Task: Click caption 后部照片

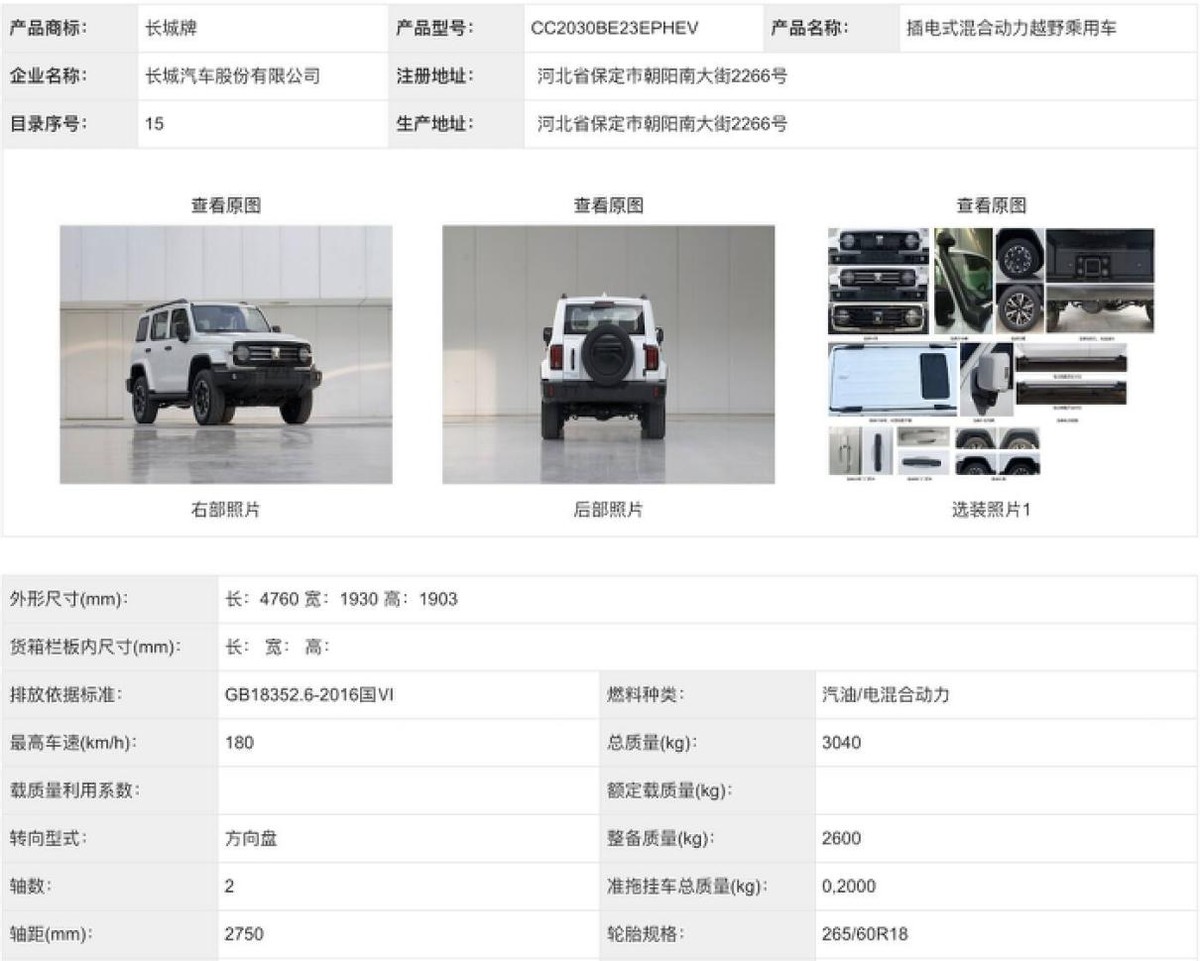Action: 608,510
